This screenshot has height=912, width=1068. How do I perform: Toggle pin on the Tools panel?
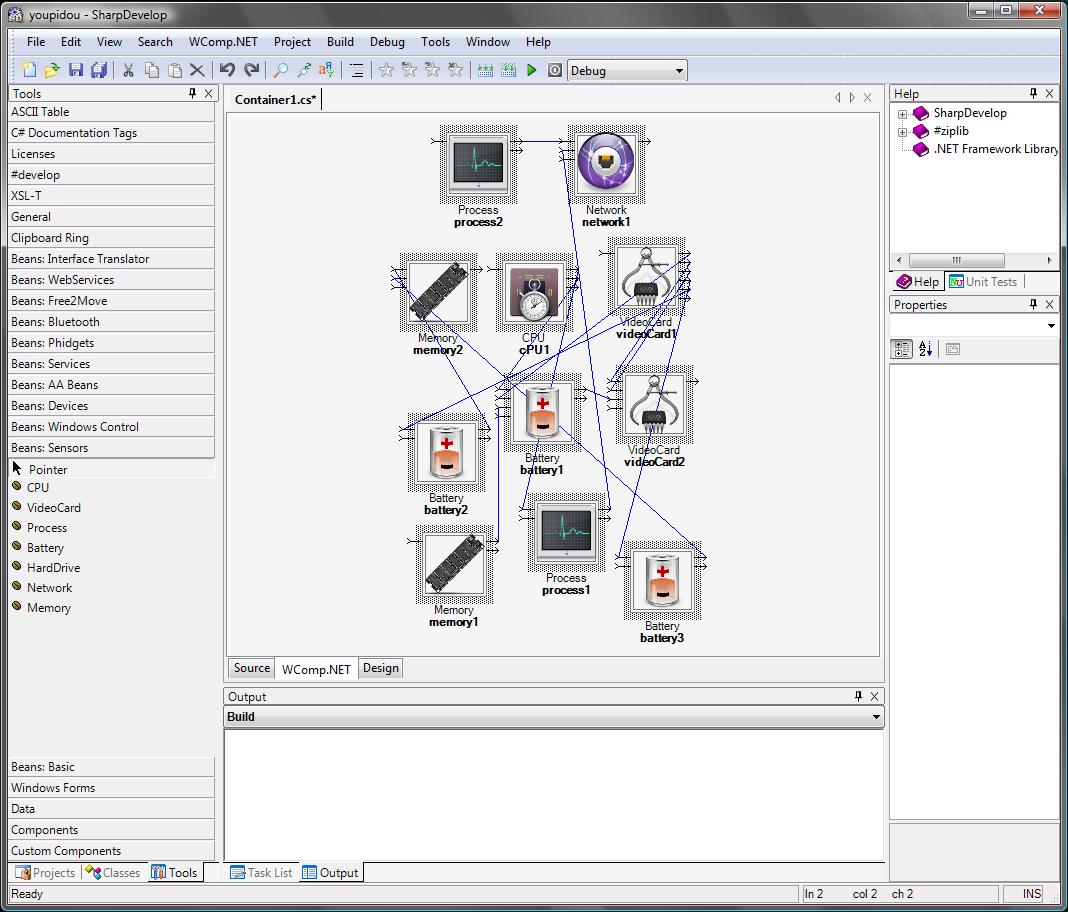[x=192, y=93]
